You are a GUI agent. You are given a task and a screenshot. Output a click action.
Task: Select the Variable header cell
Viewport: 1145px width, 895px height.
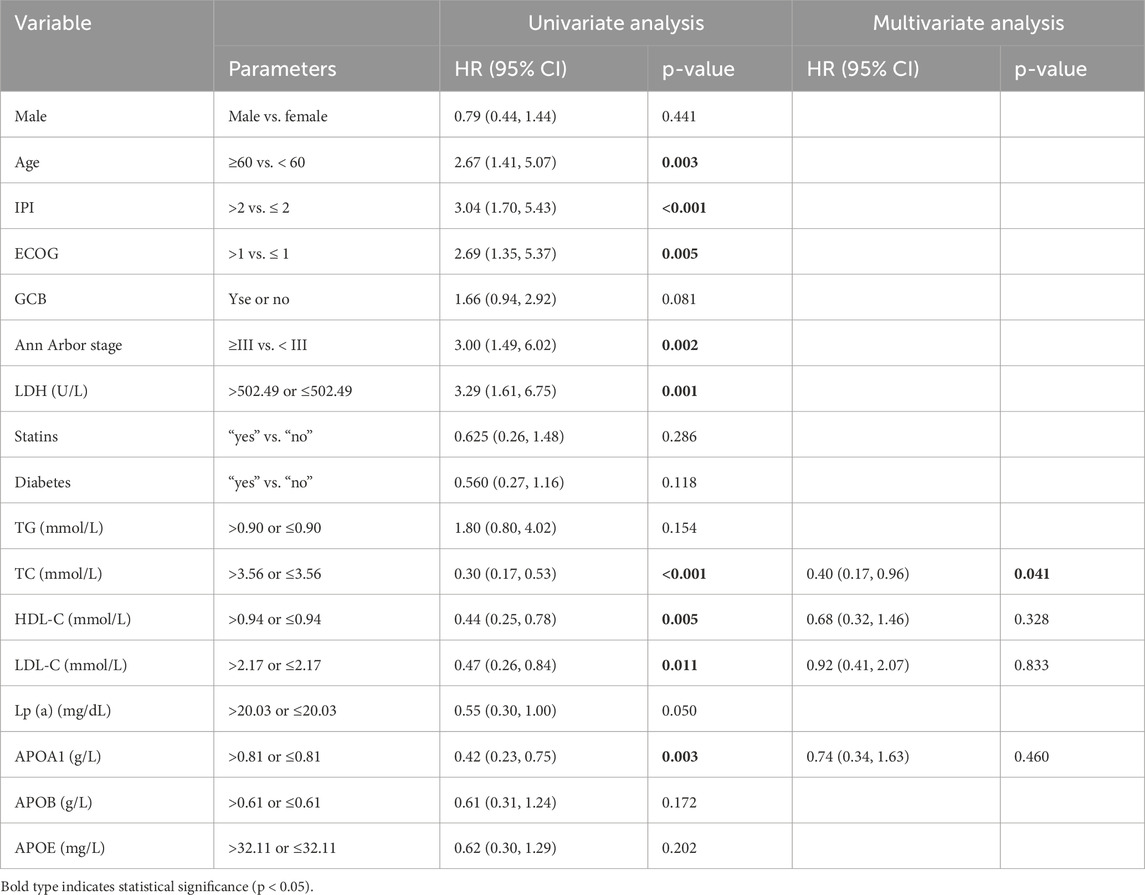(50, 23)
